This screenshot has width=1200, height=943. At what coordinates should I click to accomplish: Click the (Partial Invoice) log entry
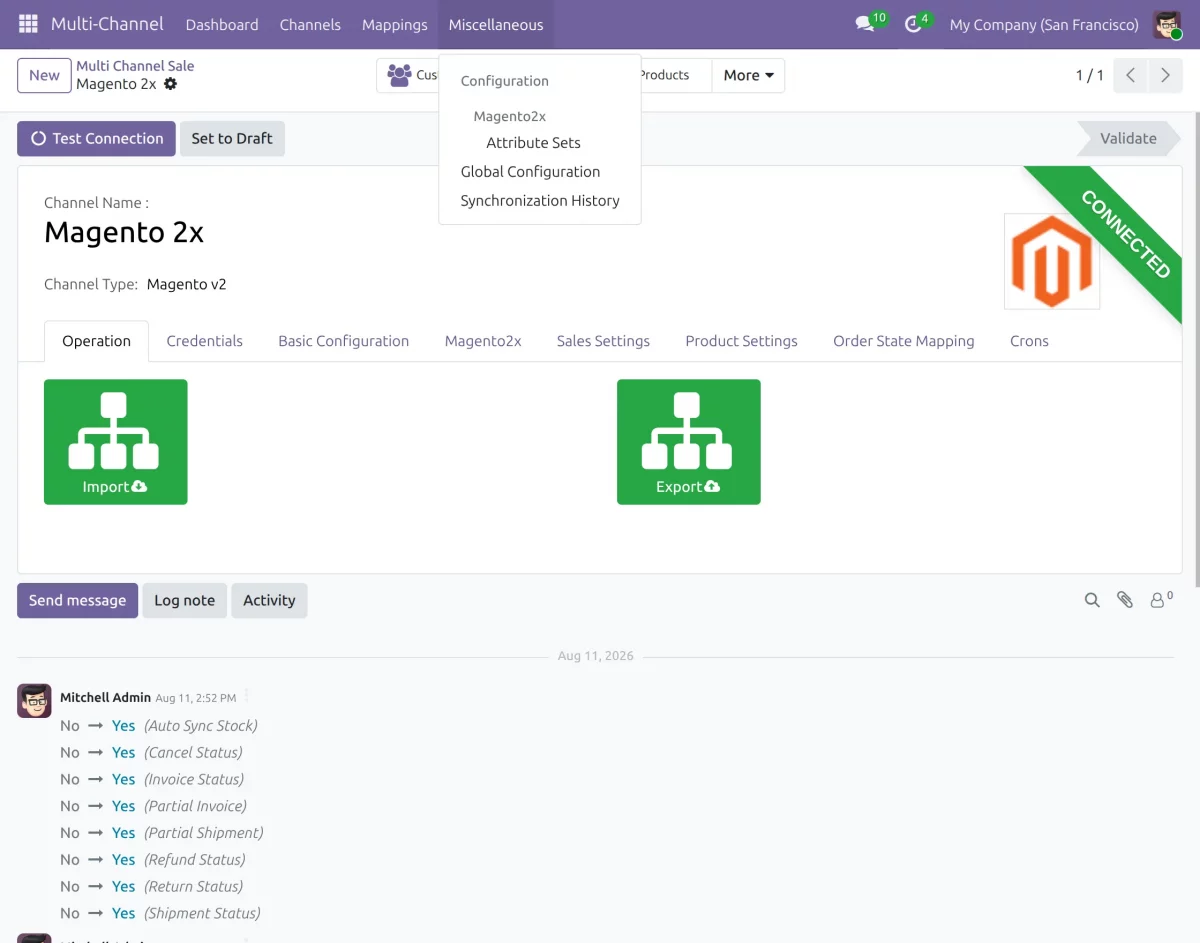coord(195,806)
